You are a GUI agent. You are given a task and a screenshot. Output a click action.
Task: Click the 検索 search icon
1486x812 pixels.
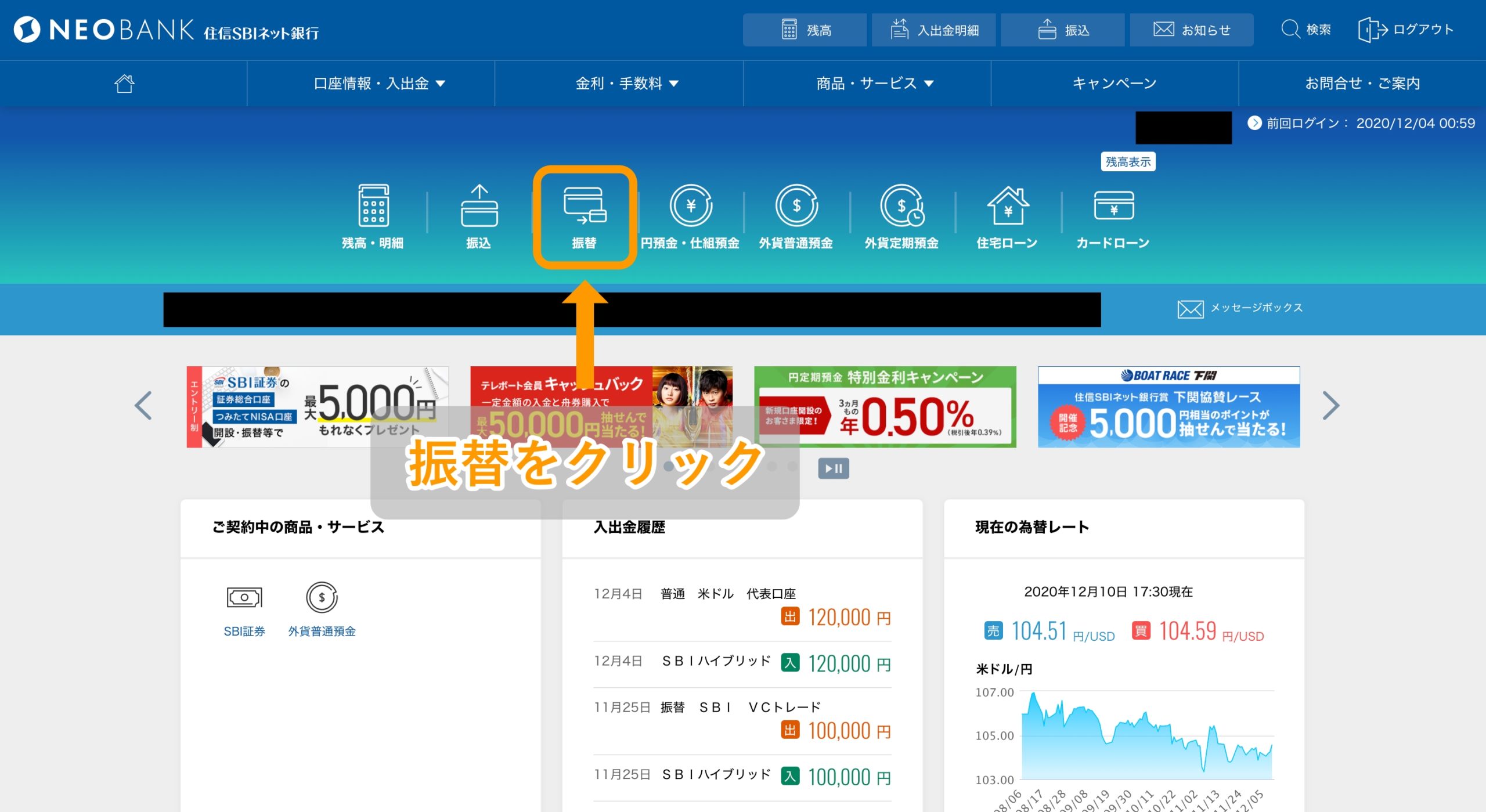(1306, 30)
